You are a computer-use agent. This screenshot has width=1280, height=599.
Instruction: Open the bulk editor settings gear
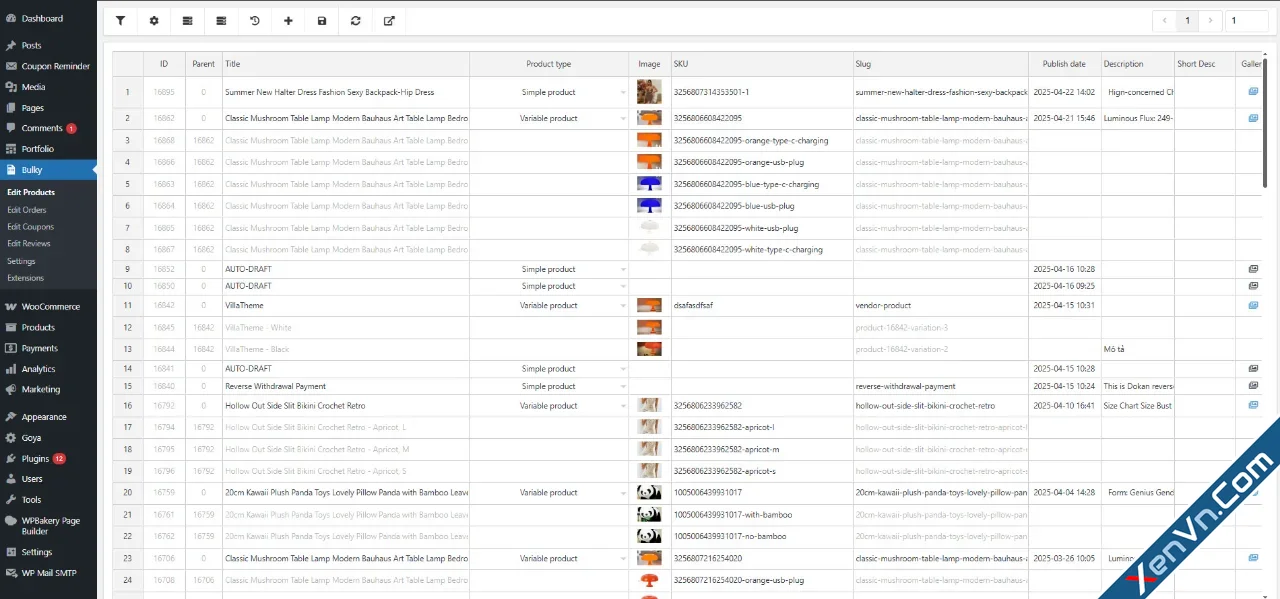coord(154,20)
